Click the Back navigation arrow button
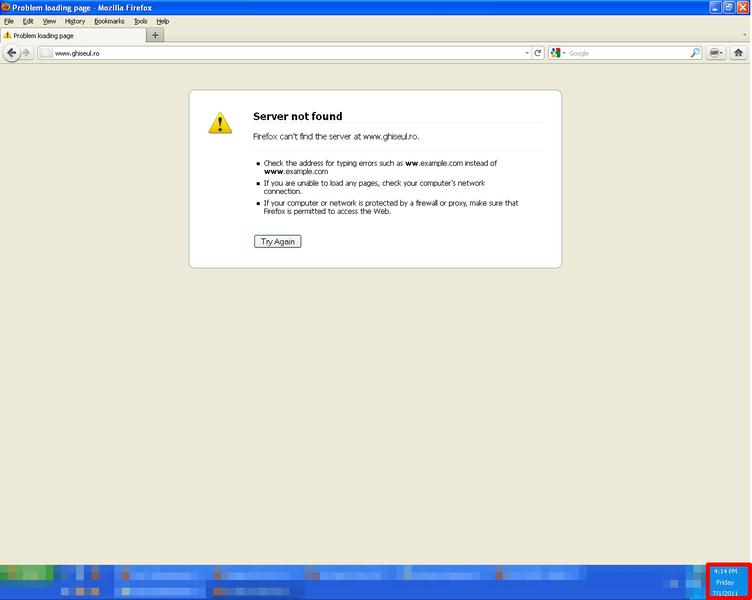Image resolution: width=752 pixels, height=600 pixels. (12, 53)
